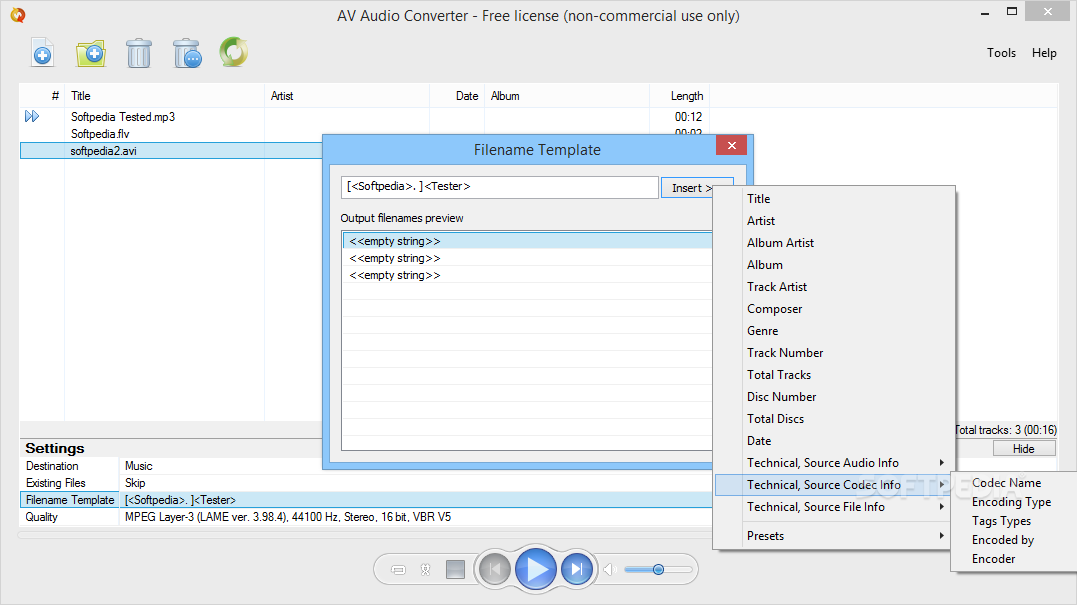This screenshot has width=1077, height=605.
Task: Select Codec Name in the submenu
Action: (1006, 483)
